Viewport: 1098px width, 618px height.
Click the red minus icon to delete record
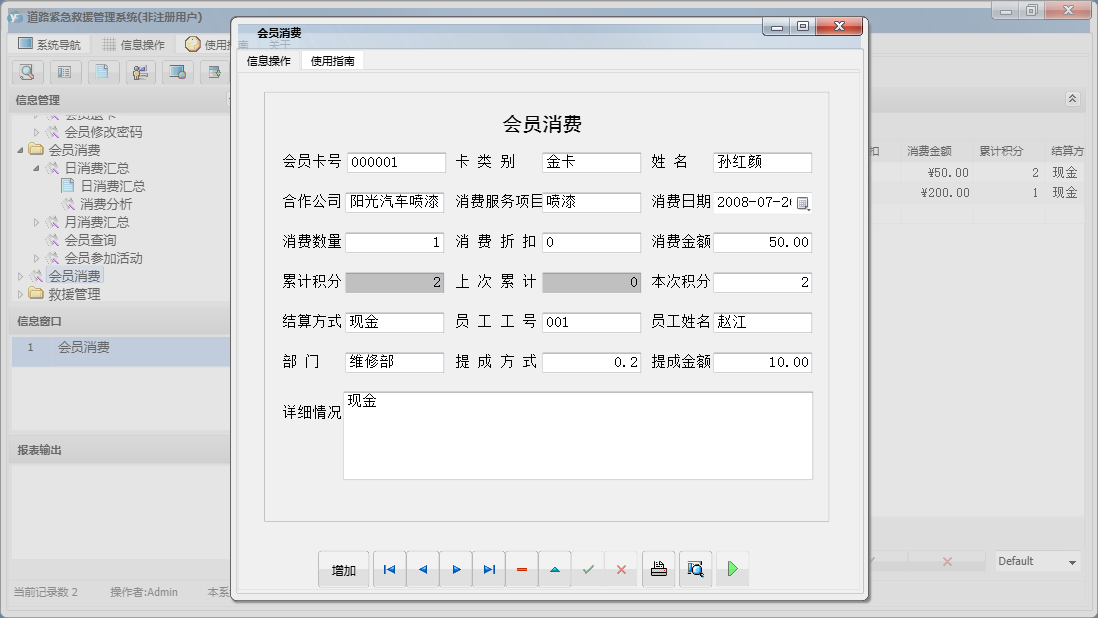tap(521, 568)
